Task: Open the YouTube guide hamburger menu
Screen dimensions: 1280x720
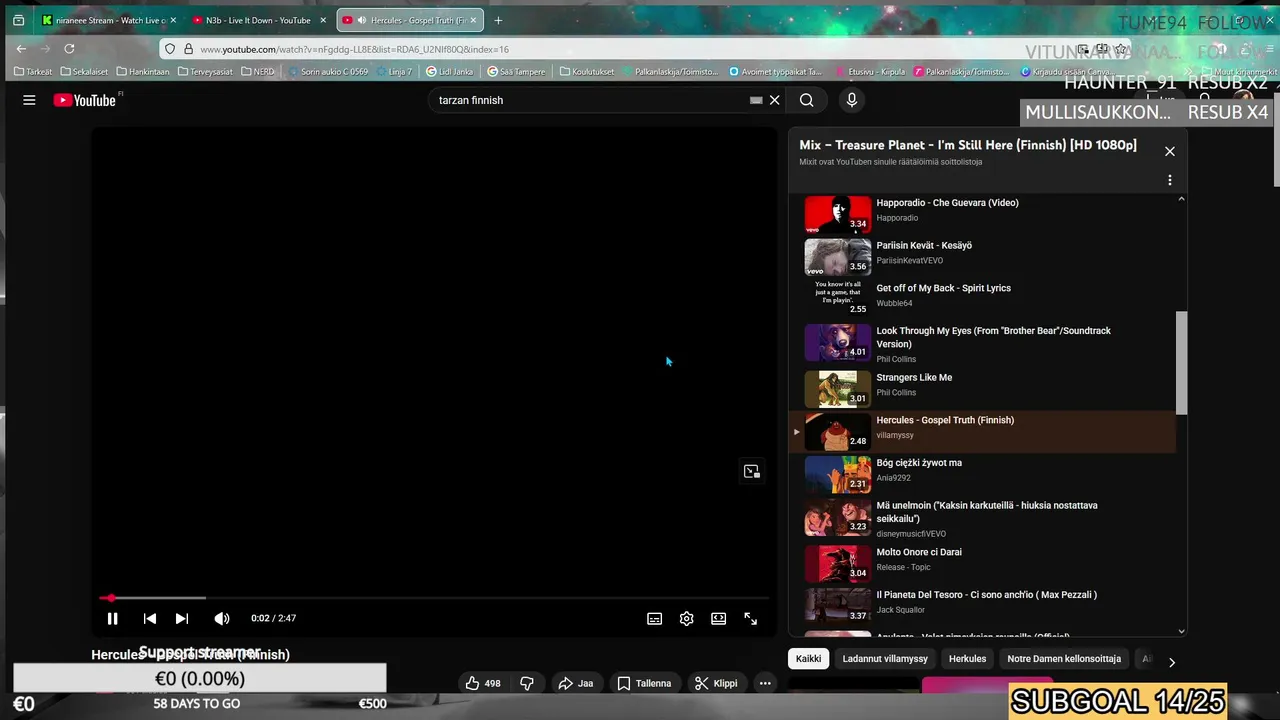Action: (x=29, y=100)
